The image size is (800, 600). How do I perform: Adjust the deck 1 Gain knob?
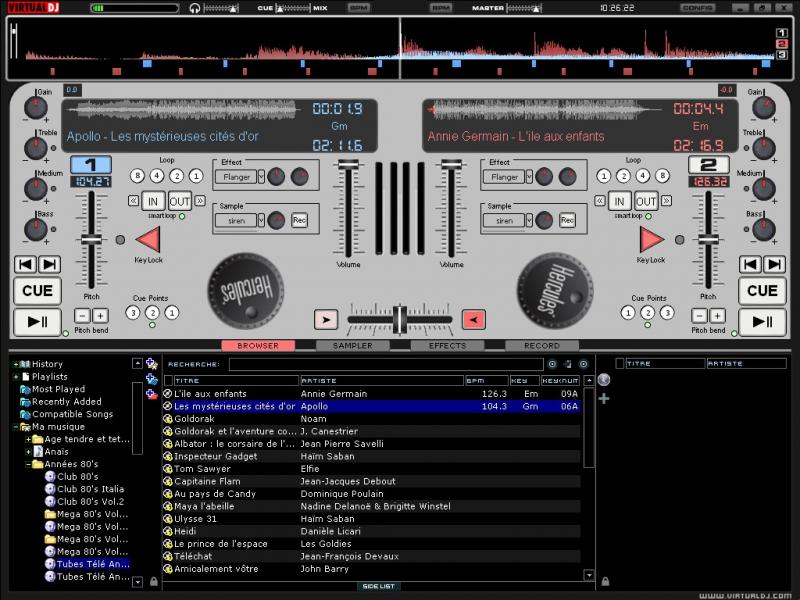point(36,107)
